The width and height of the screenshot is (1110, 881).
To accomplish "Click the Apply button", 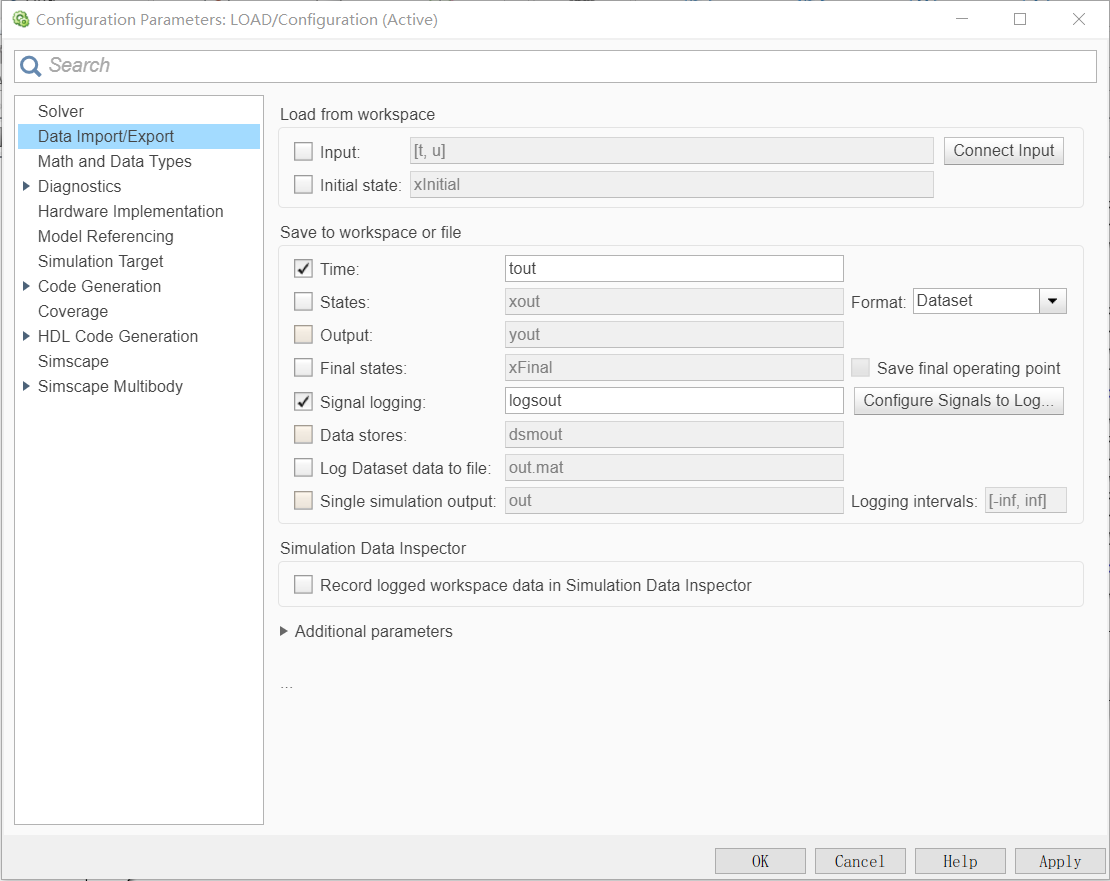I will [1060, 861].
